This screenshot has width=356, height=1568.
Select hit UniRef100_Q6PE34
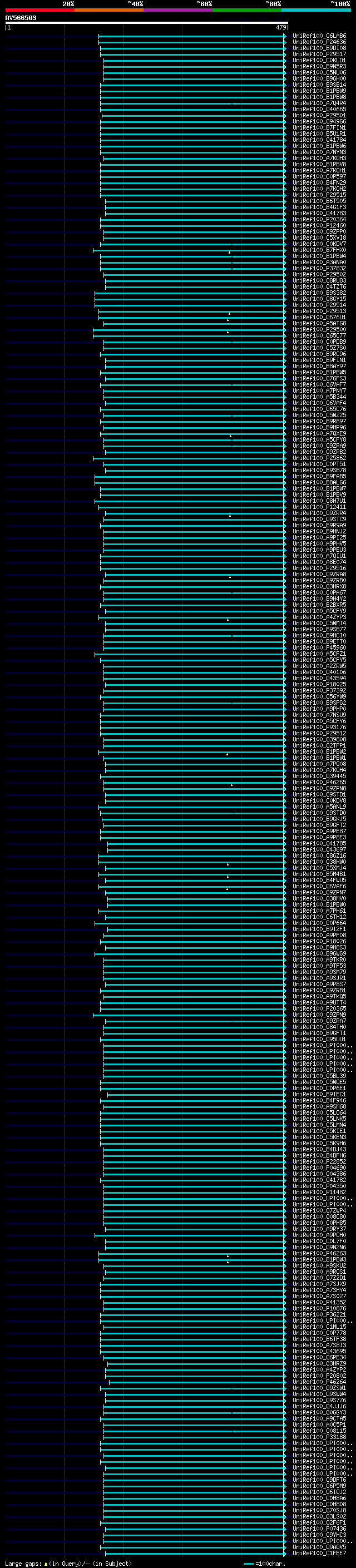(319, 1357)
